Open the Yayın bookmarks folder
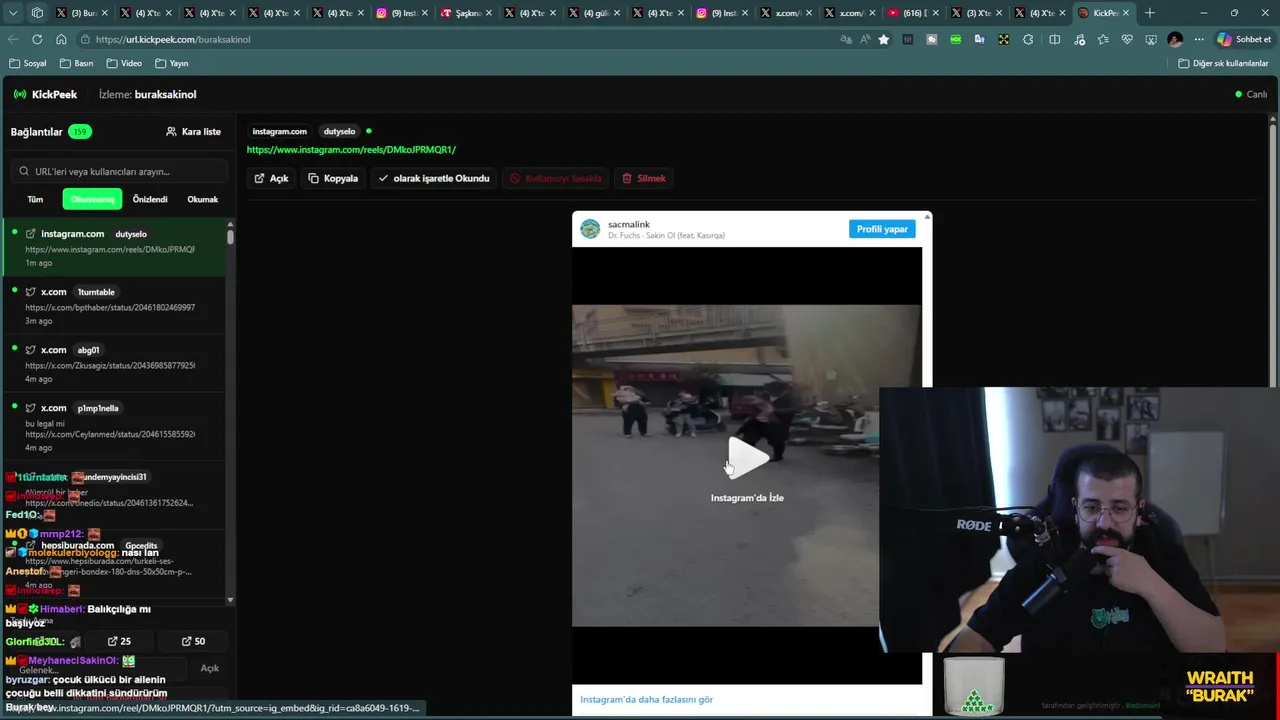The height and width of the screenshot is (720, 1280). tap(172, 63)
